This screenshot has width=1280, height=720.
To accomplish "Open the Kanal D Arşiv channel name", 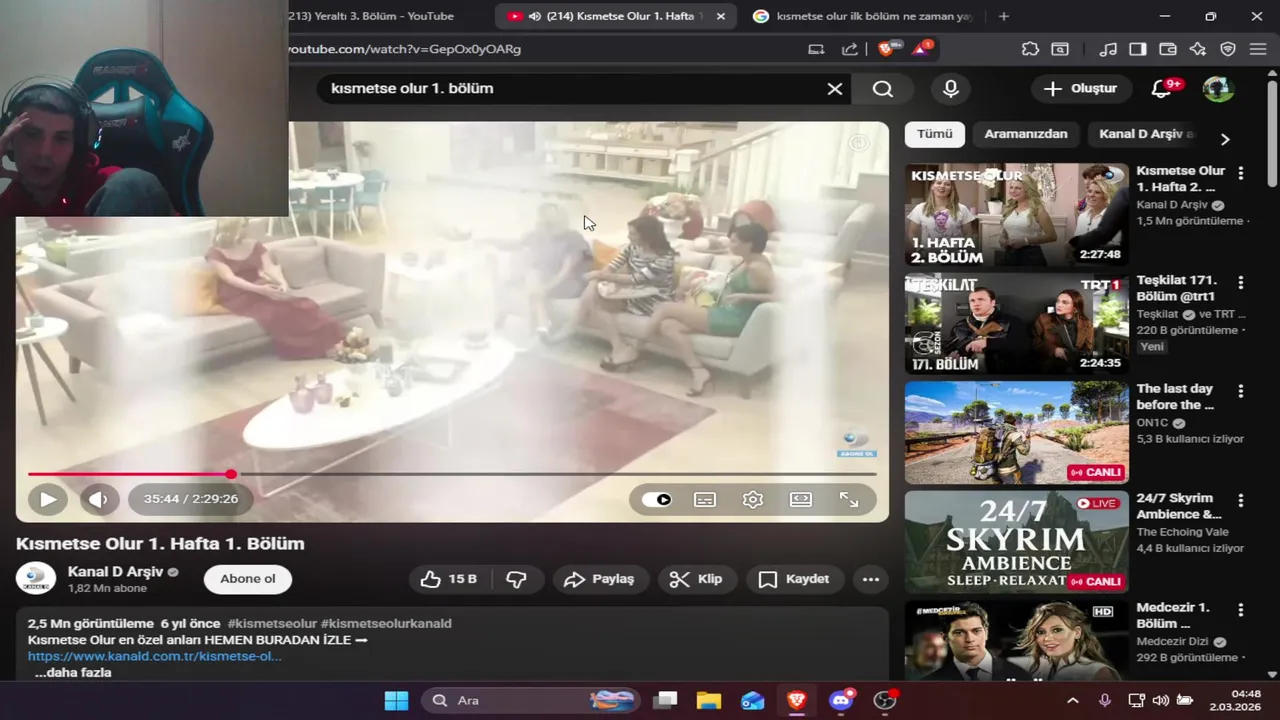I will (x=115, y=572).
